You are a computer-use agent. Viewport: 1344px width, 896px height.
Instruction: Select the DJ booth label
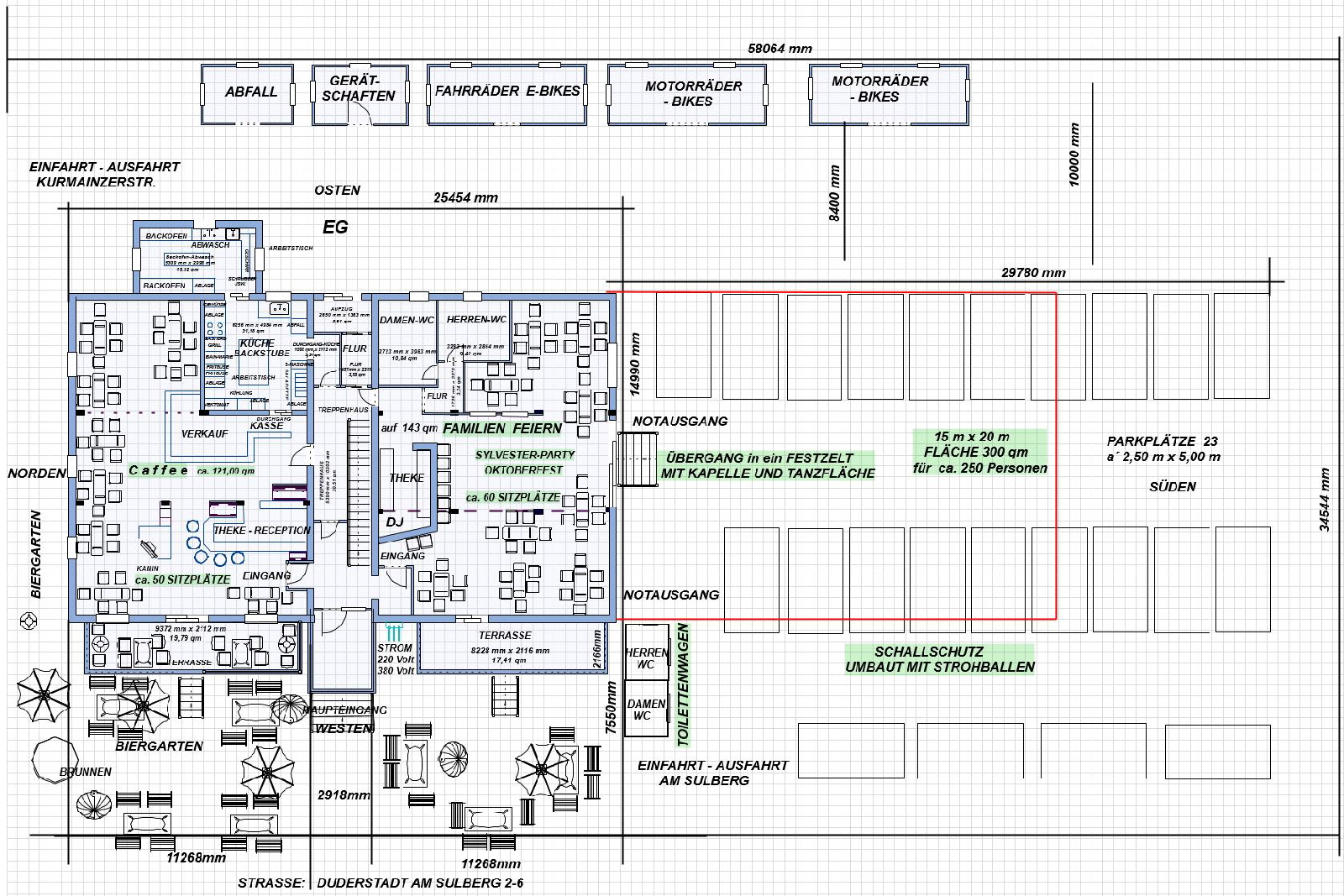click(x=395, y=521)
